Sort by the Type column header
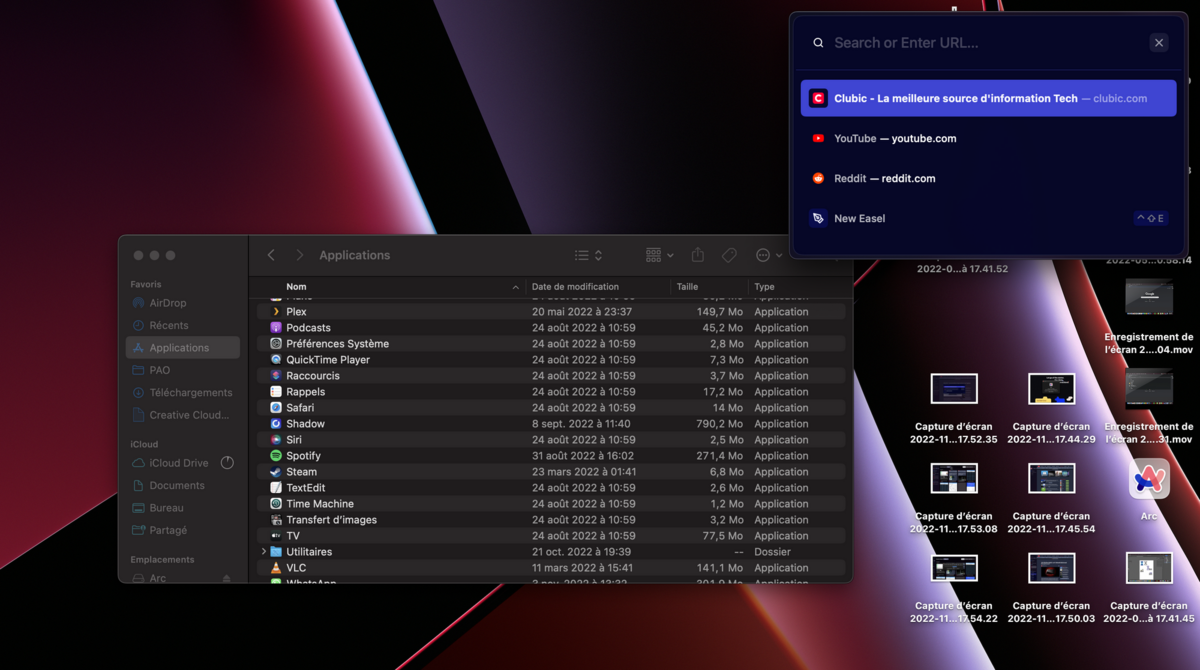Screen dimensions: 1200x670 pos(764,287)
